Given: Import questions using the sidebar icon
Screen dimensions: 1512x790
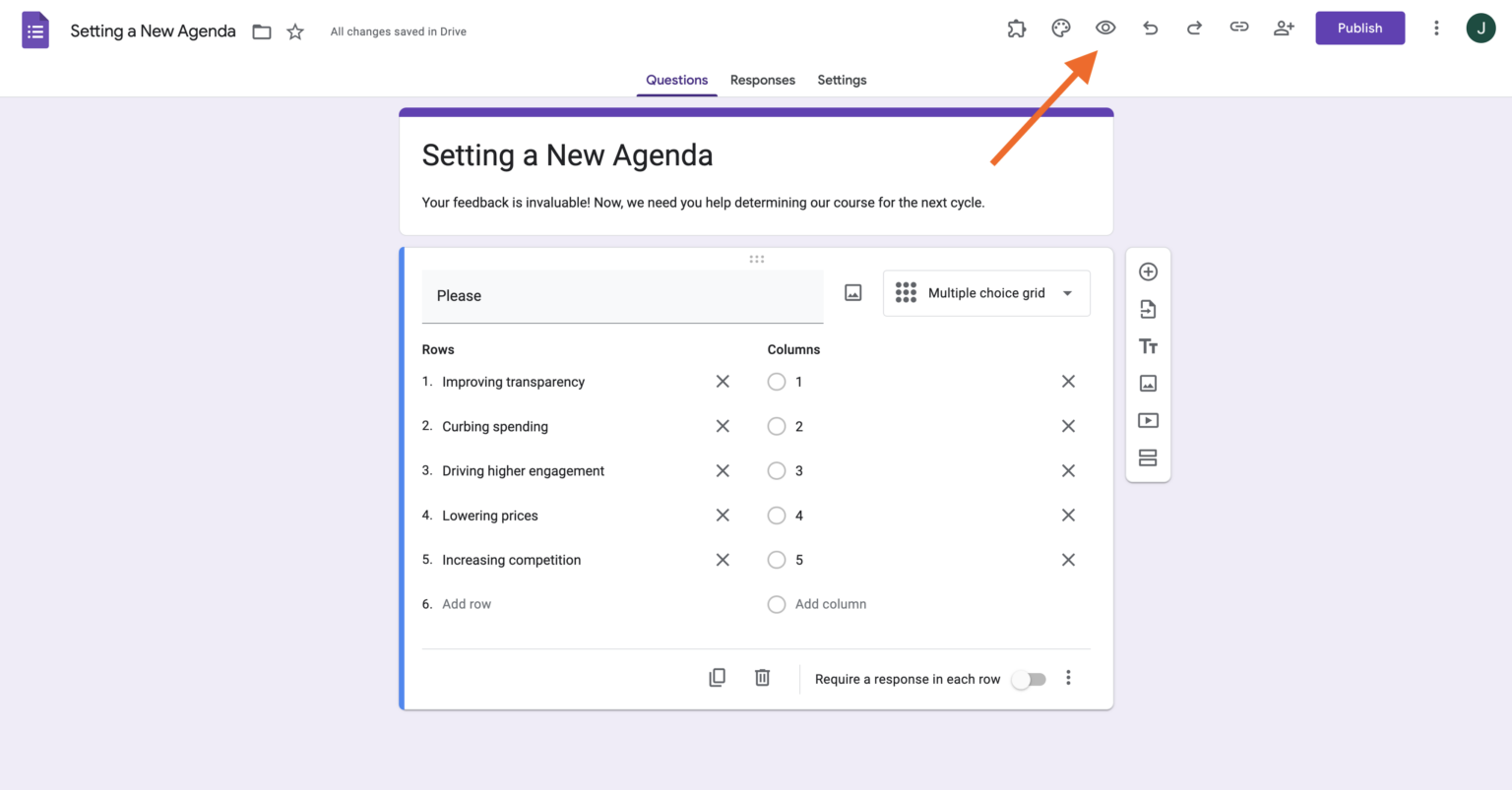Looking at the screenshot, I should pyautogui.click(x=1148, y=309).
